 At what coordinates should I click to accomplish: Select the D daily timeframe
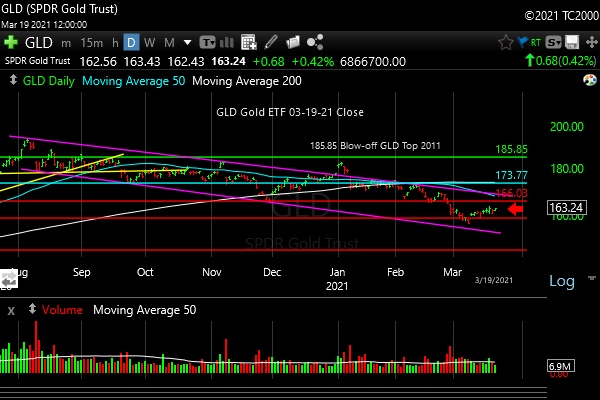(131, 43)
